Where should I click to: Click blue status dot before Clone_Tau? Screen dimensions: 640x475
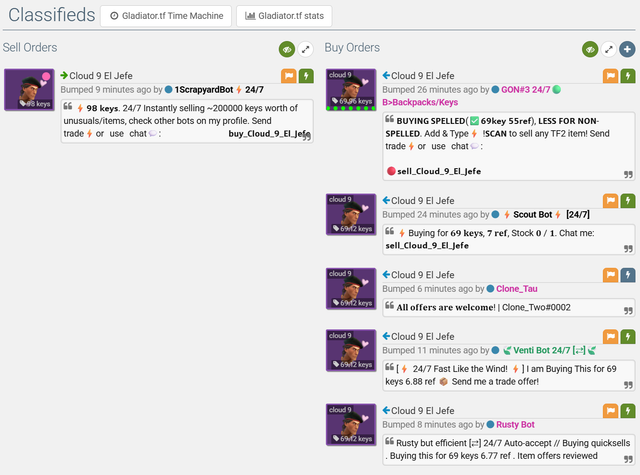tap(490, 289)
